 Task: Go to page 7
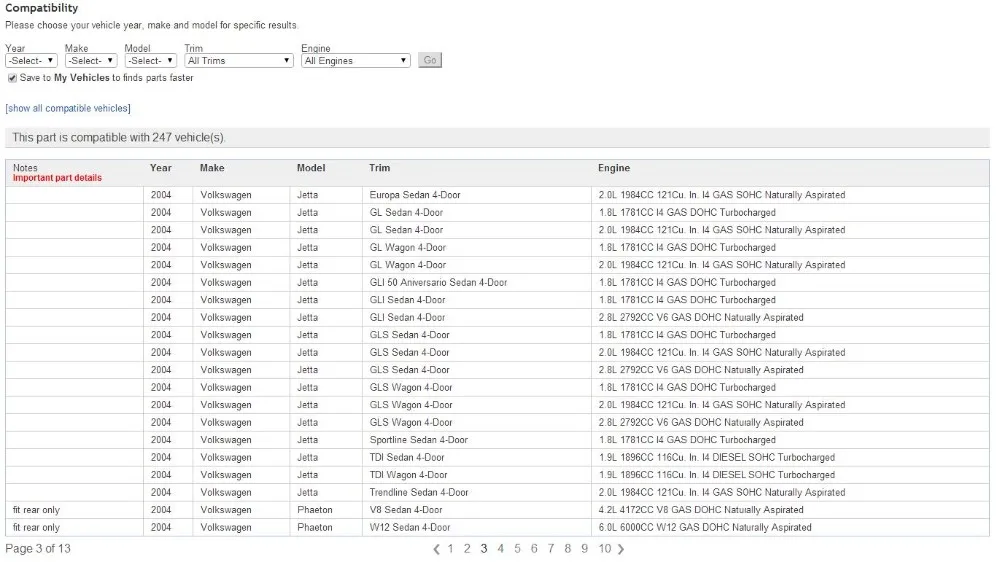[x=550, y=549]
